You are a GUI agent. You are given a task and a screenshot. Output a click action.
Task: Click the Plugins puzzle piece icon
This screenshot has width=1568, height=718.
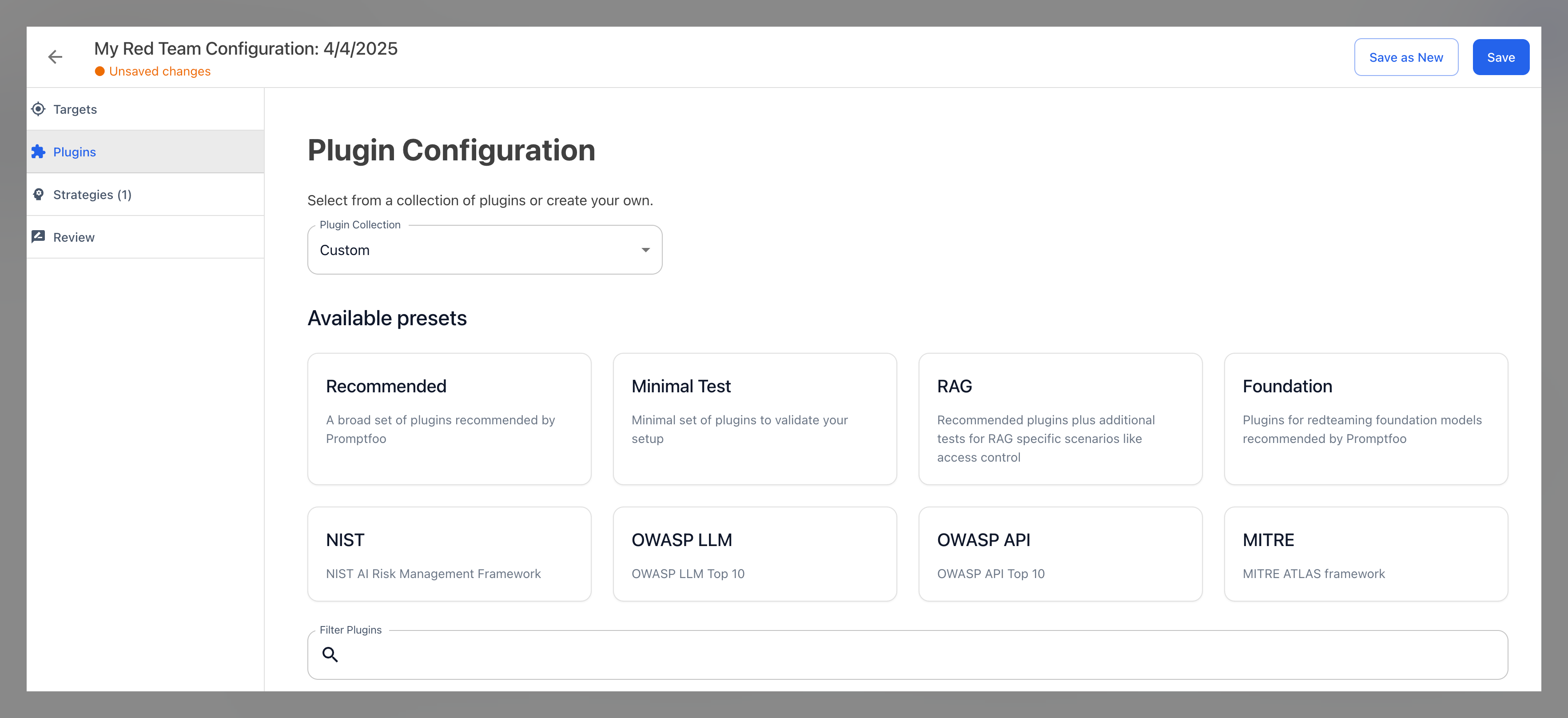click(x=38, y=152)
